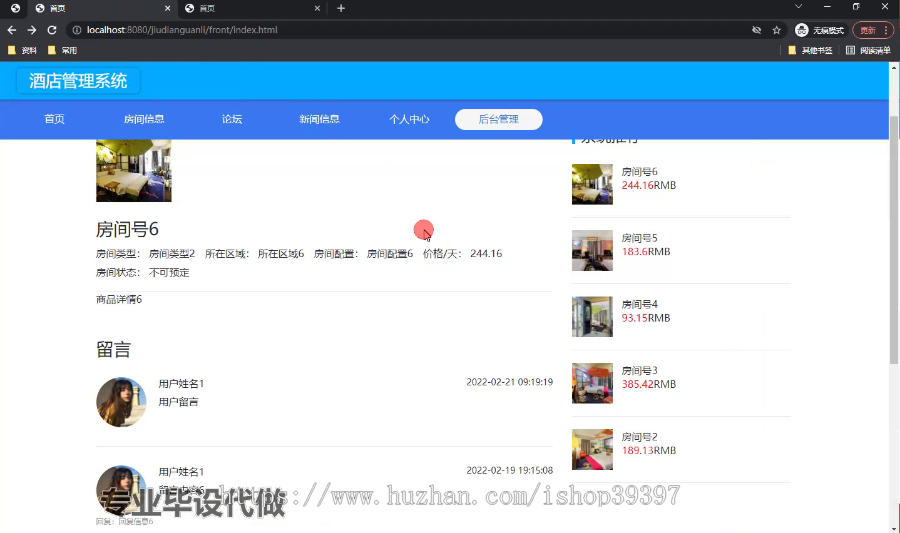Click the 所在区域6 area value
The height and width of the screenshot is (533, 900).
(x=281, y=254)
